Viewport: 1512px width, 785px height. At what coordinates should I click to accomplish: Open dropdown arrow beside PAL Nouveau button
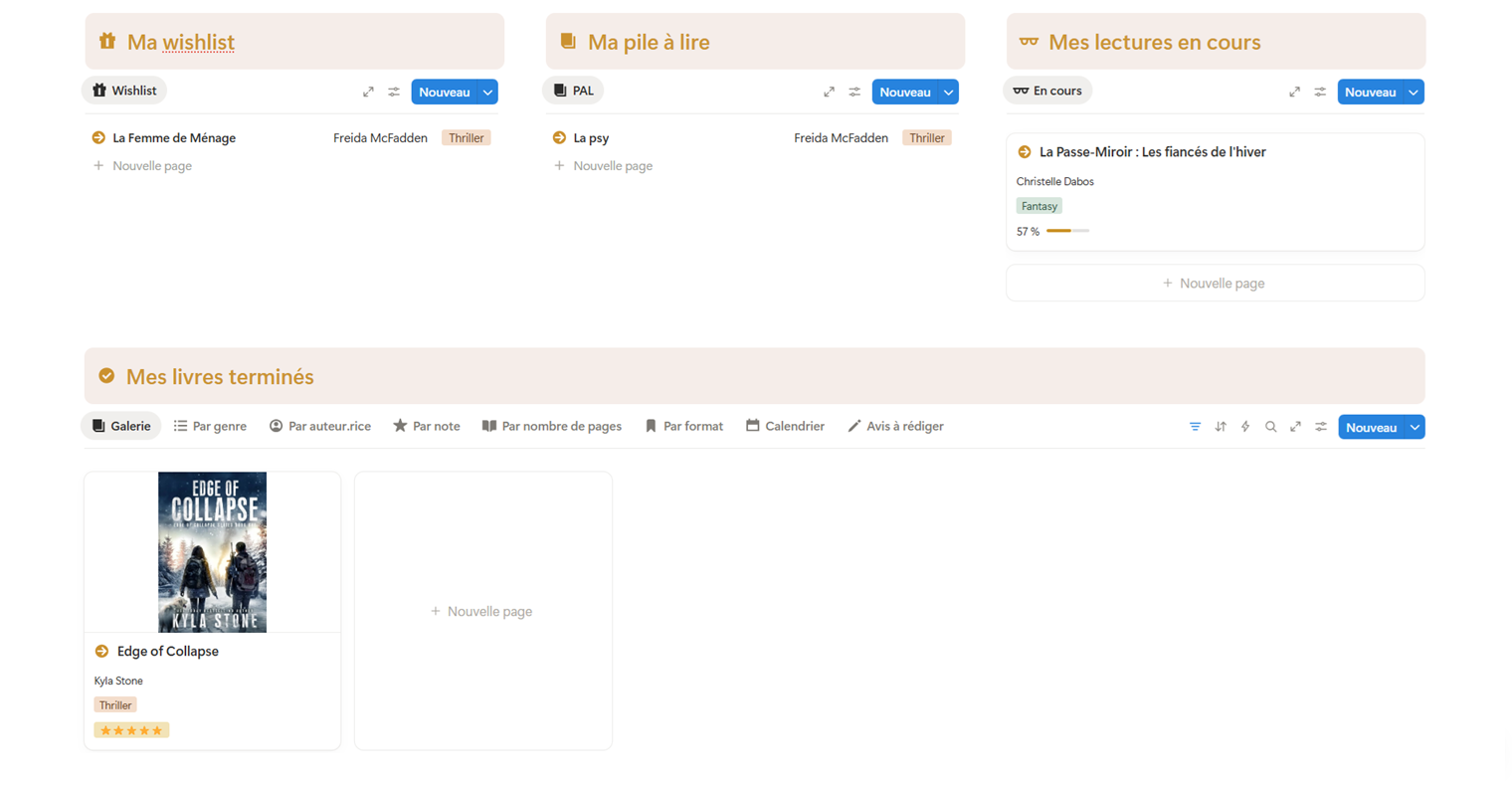[948, 92]
